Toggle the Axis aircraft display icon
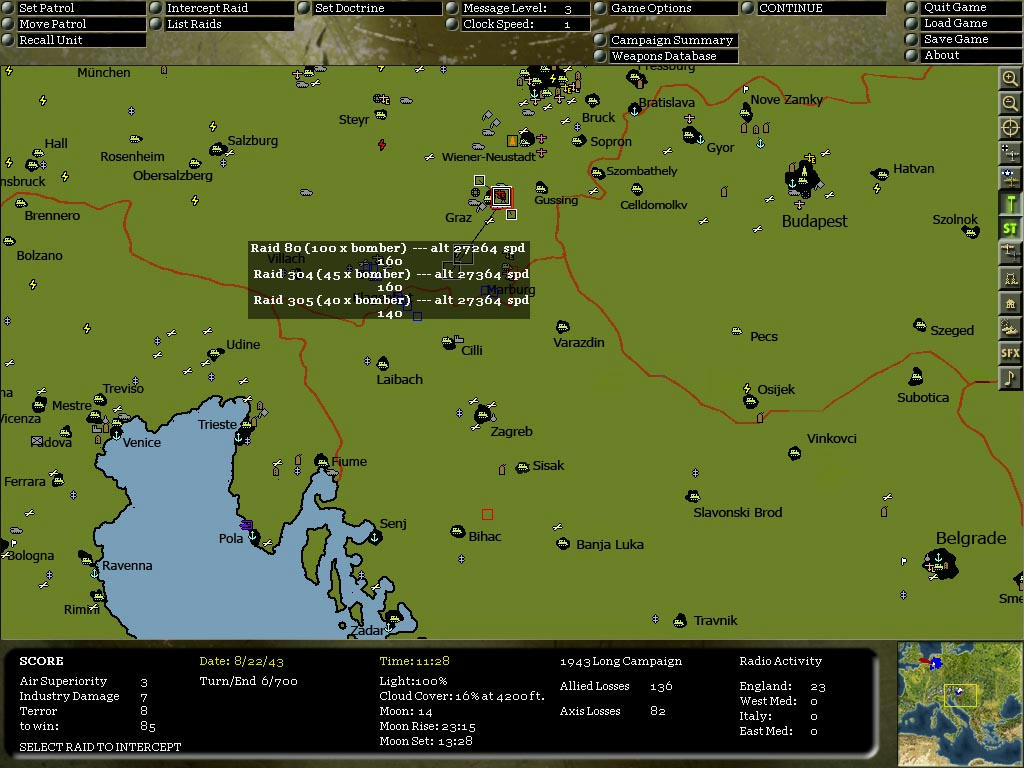This screenshot has height=768, width=1024. (x=1010, y=153)
